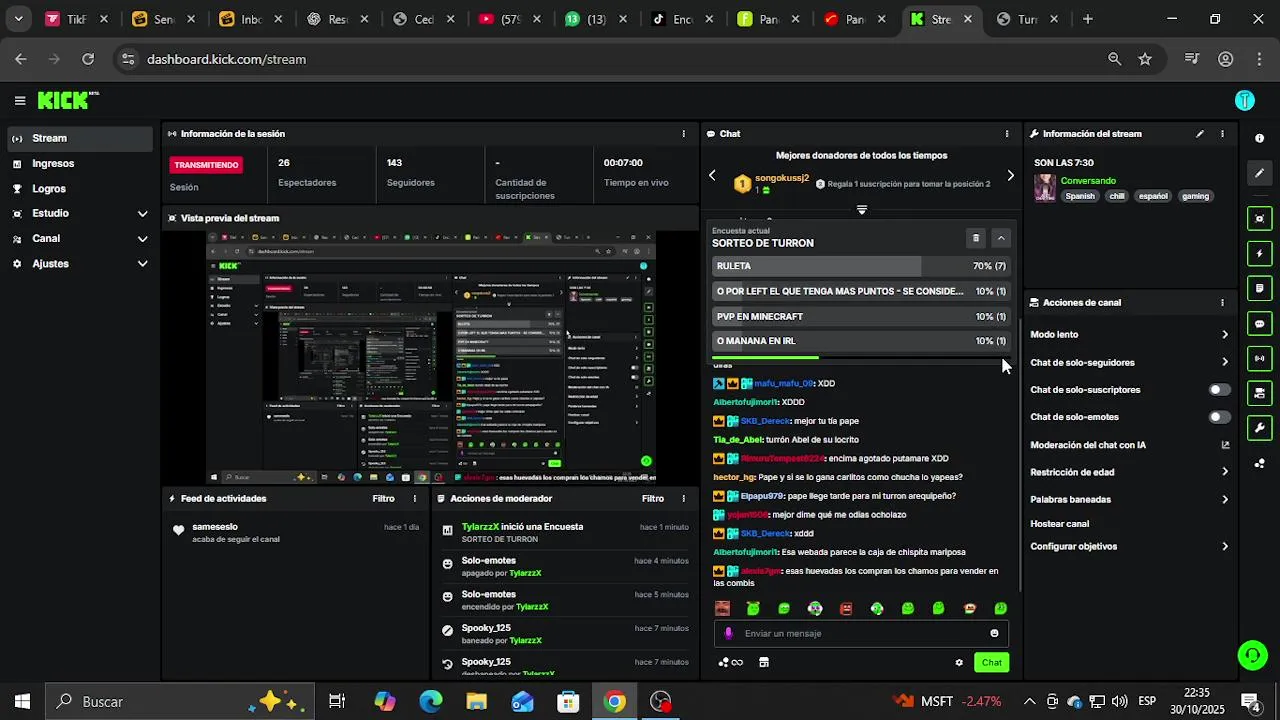
Task: Open the channel points infinity icon
Action: [x=731, y=662]
